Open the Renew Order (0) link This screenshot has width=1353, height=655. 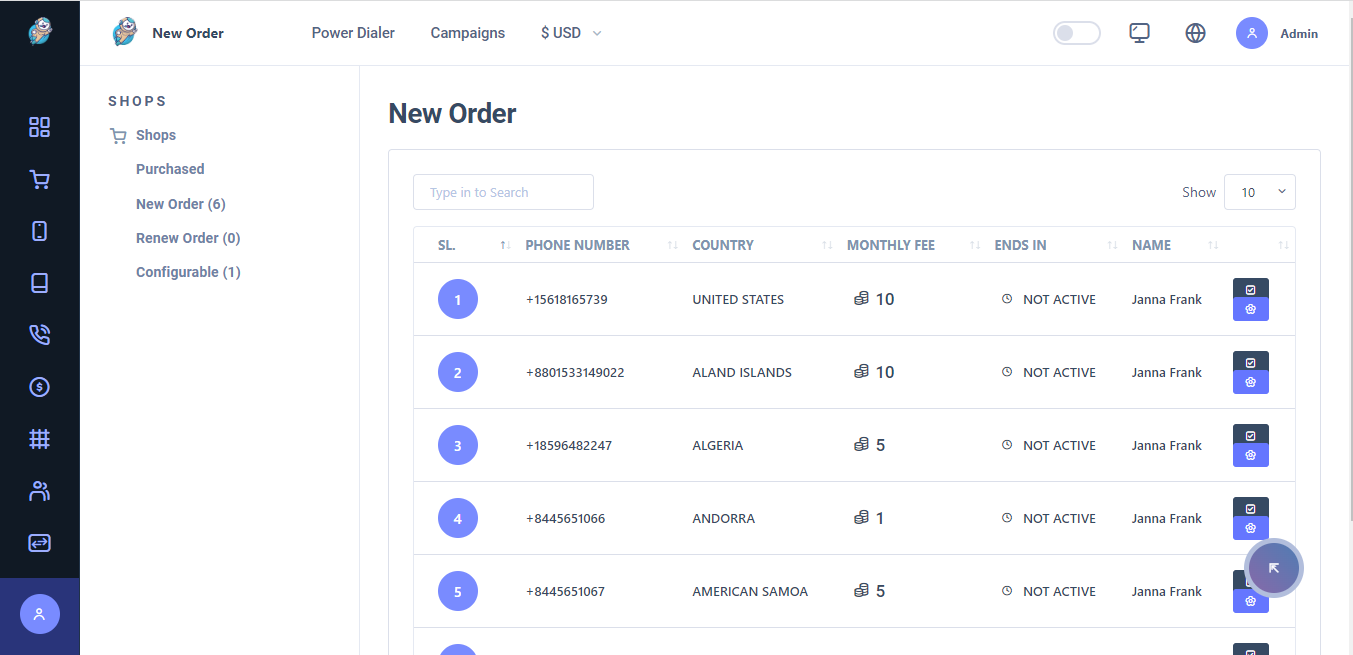pos(188,238)
